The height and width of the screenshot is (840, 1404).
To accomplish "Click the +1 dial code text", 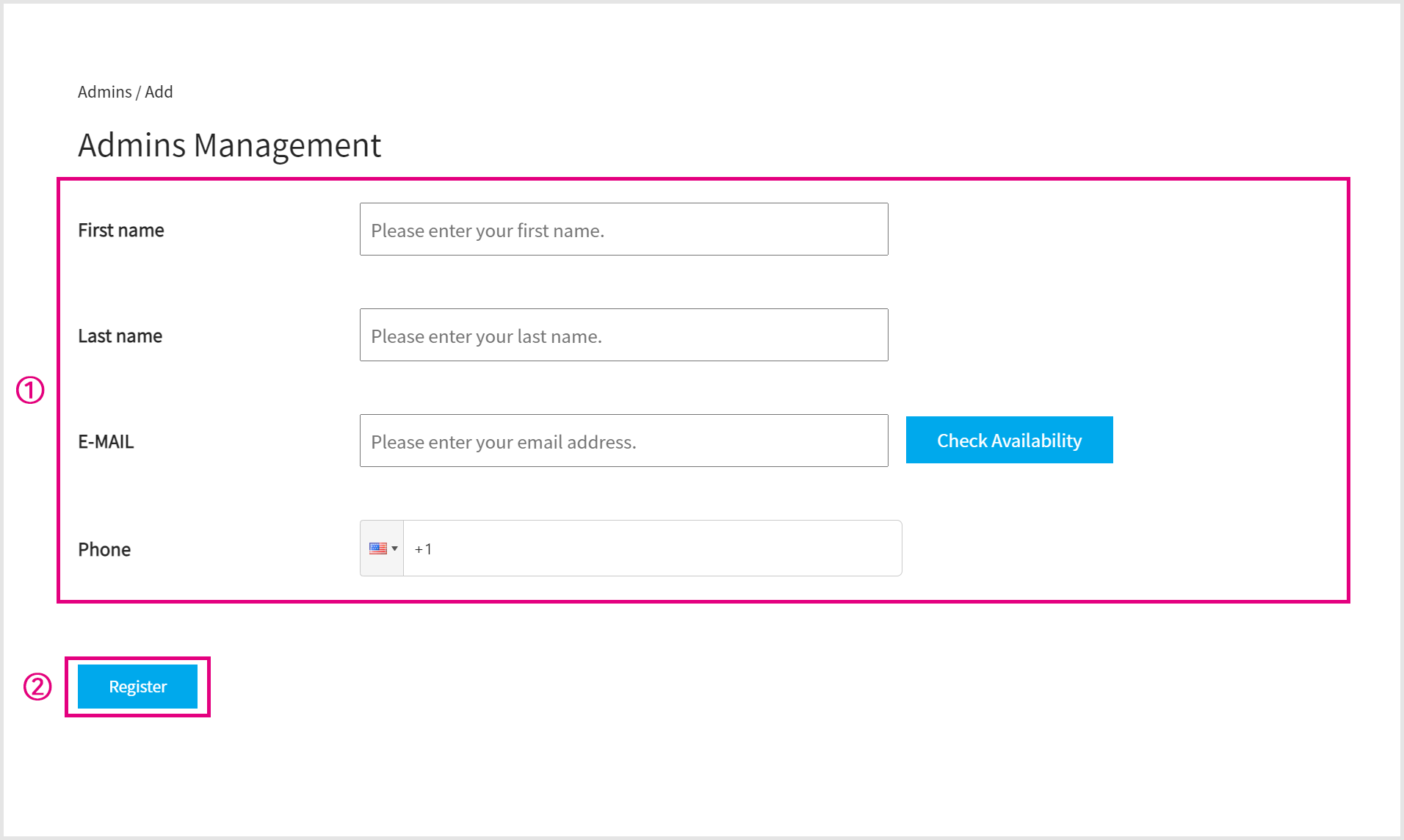I will coord(423,549).
